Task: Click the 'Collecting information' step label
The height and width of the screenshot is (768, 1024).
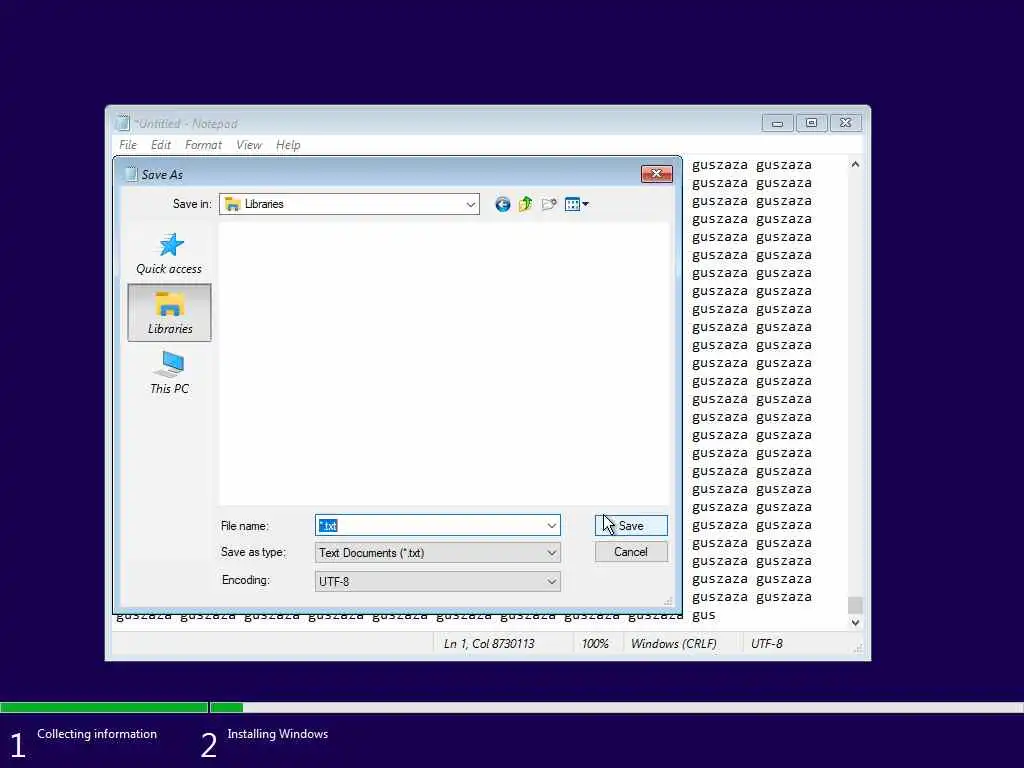Action: click(97, 734)
